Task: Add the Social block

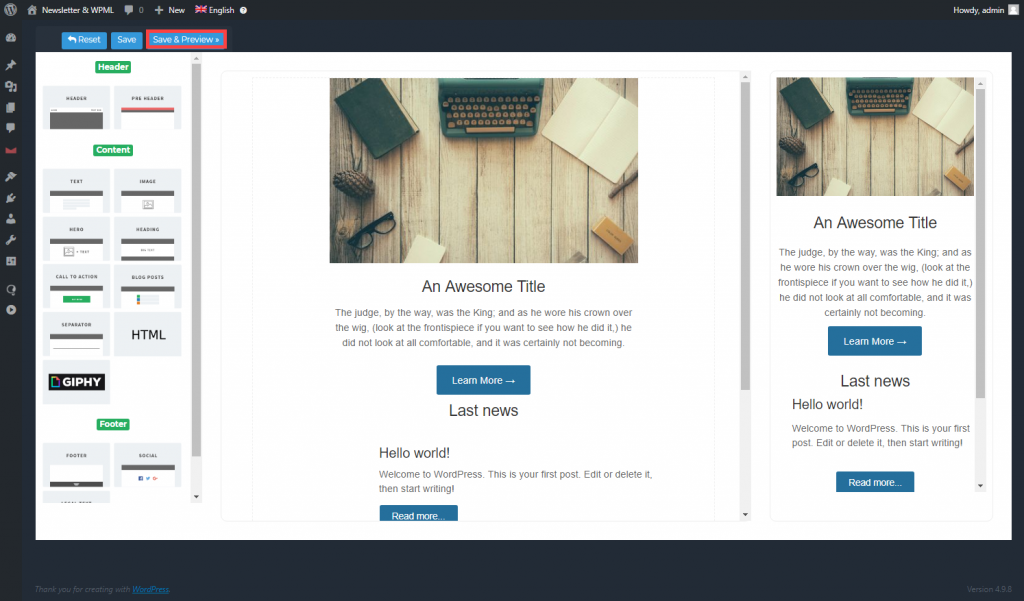Action: pos(148,465)
